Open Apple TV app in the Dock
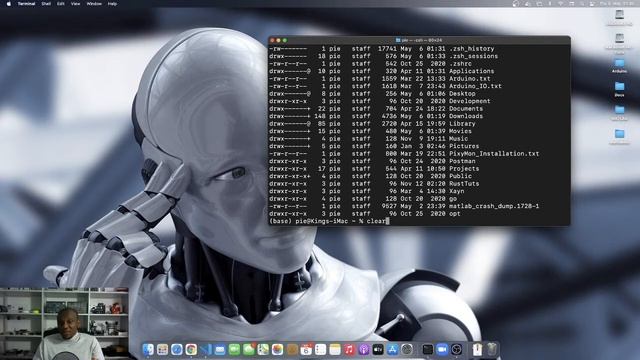 tap(378, 349)
